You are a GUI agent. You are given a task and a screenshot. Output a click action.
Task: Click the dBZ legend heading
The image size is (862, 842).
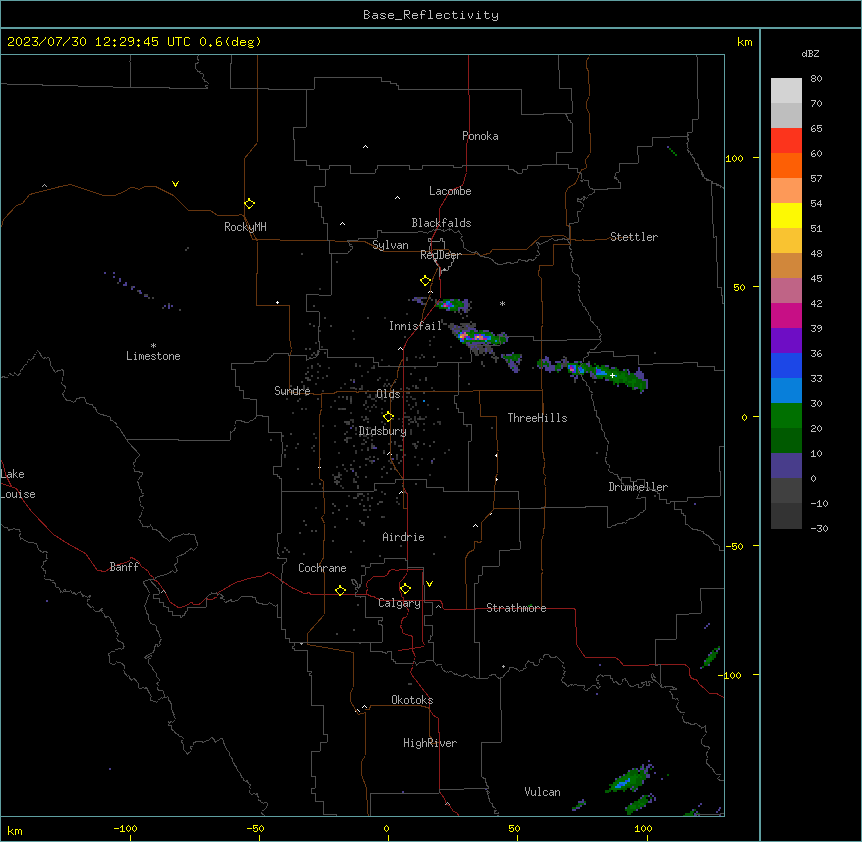(x=810, y=53)
